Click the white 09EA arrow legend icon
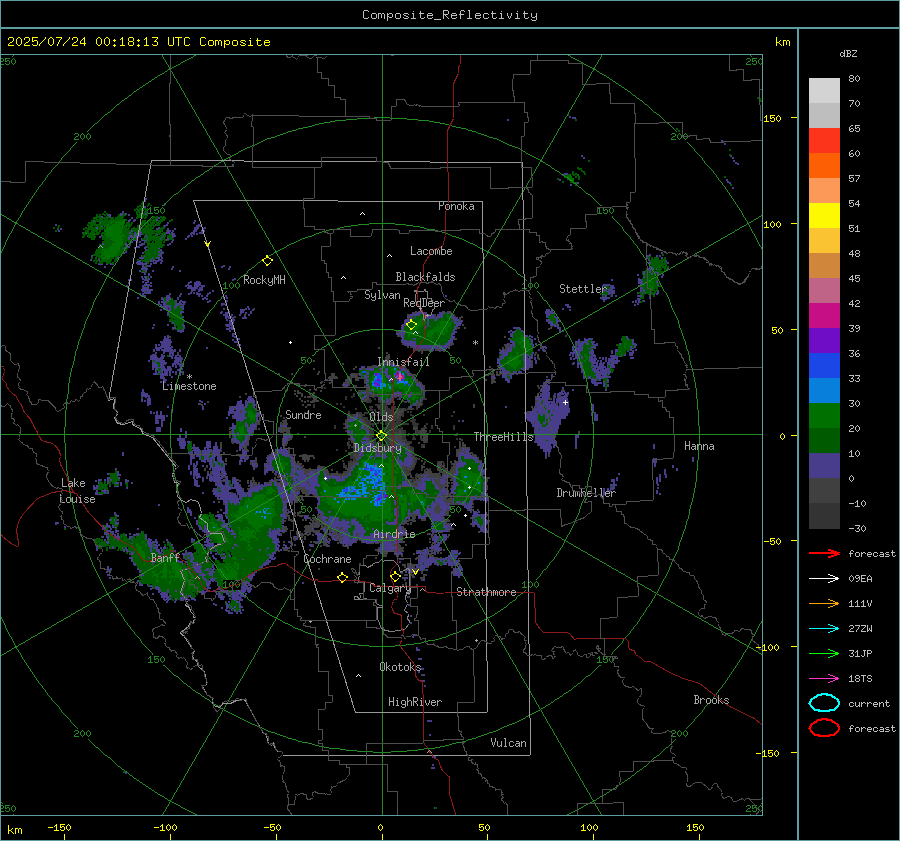This screenshot has width=900, height=841. pyautogui.click(x=824, y=579)
